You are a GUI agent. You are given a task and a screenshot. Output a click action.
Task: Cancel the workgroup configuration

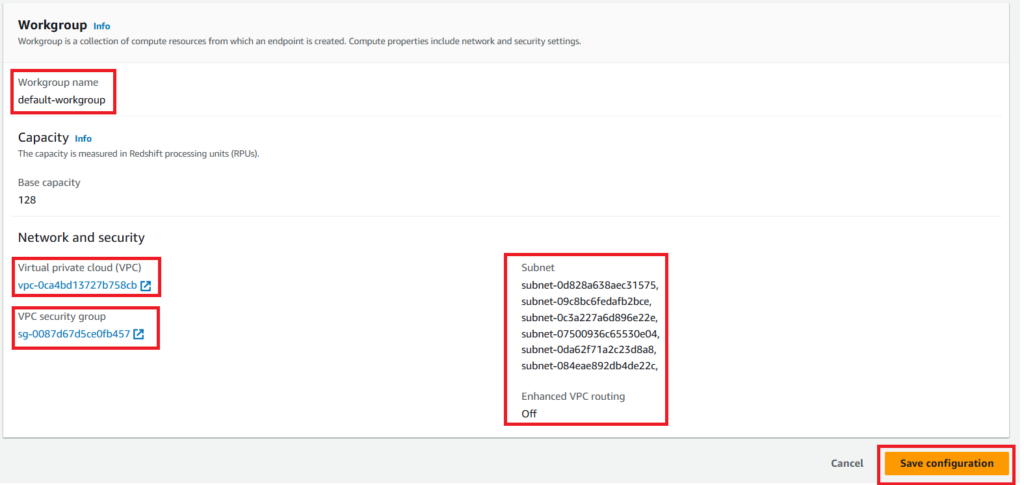(x=846, y=464)
